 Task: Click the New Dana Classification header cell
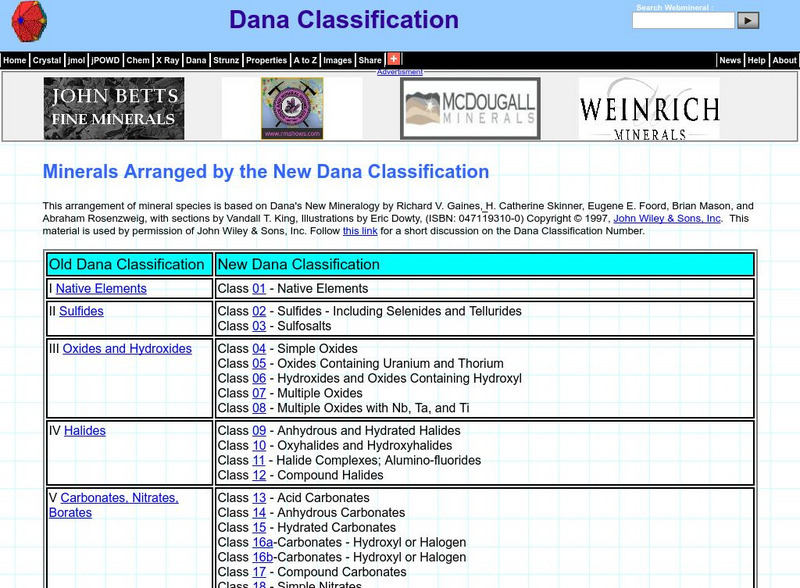coord(485,264)
